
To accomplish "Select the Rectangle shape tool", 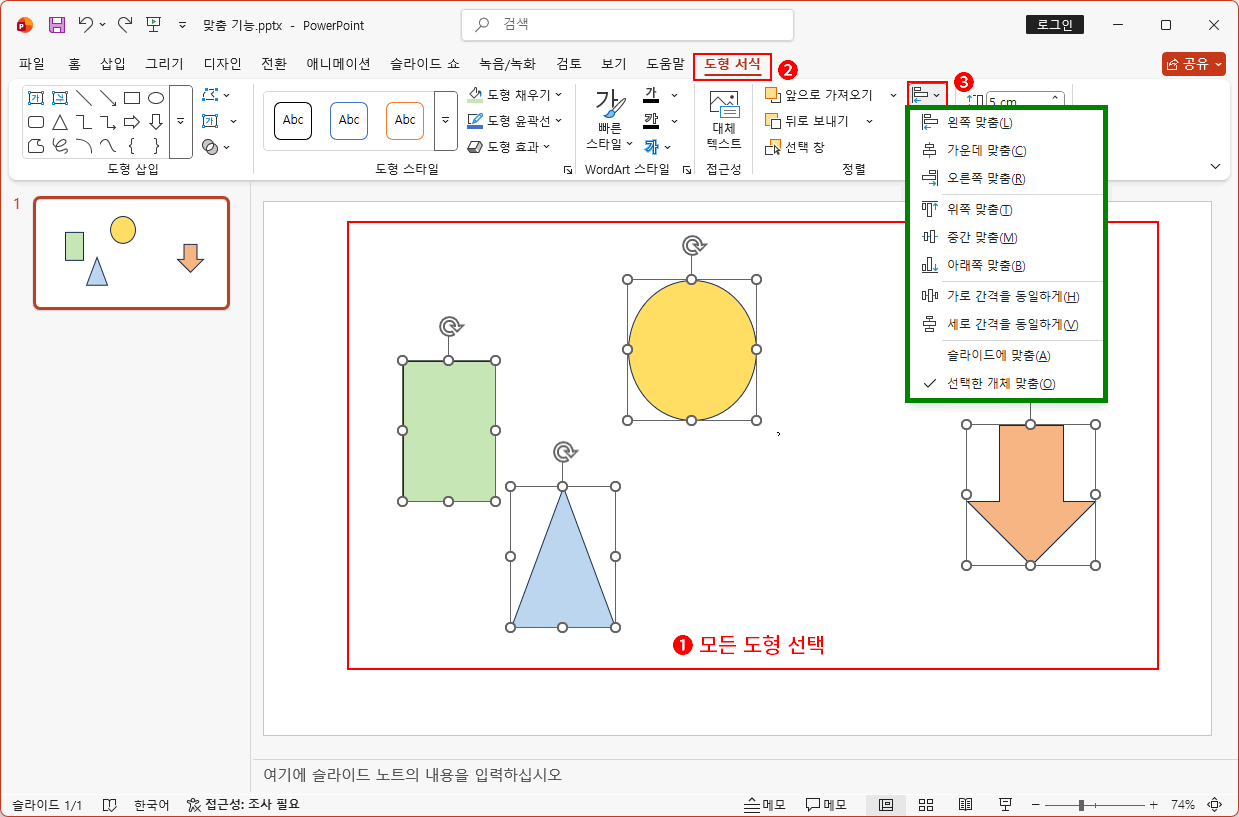I will coord(132,99).
